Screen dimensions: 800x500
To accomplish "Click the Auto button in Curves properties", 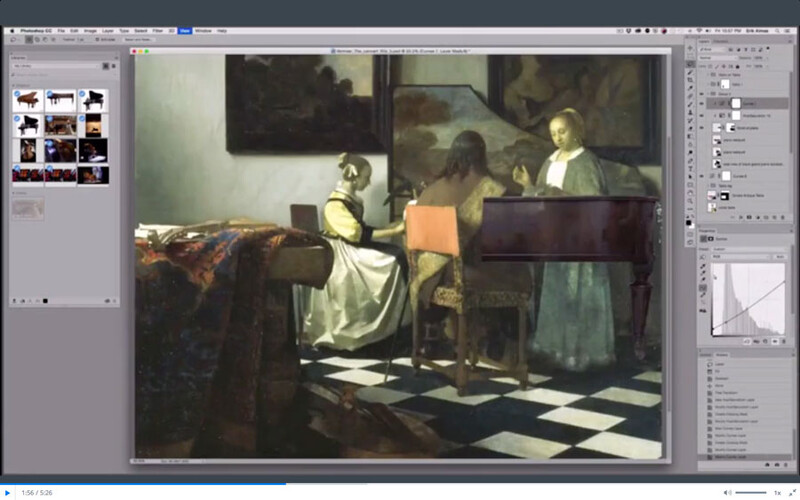I will point(781,257).
